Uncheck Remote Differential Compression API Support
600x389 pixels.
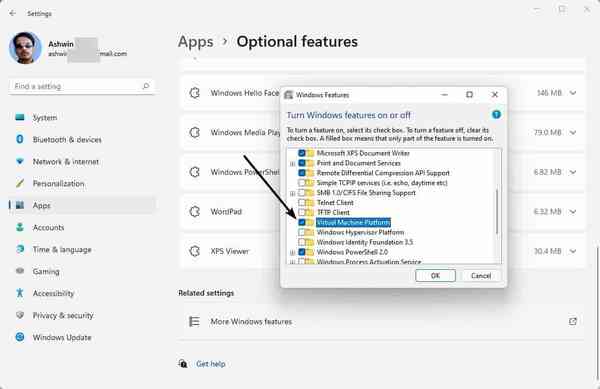click(302, 173)
